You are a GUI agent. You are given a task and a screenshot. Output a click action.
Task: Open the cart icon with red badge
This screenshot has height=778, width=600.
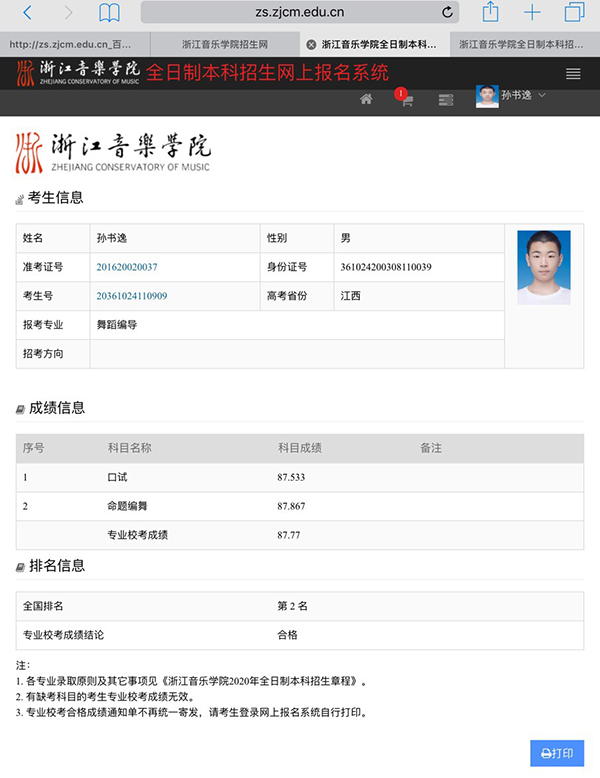click(406, 99)
